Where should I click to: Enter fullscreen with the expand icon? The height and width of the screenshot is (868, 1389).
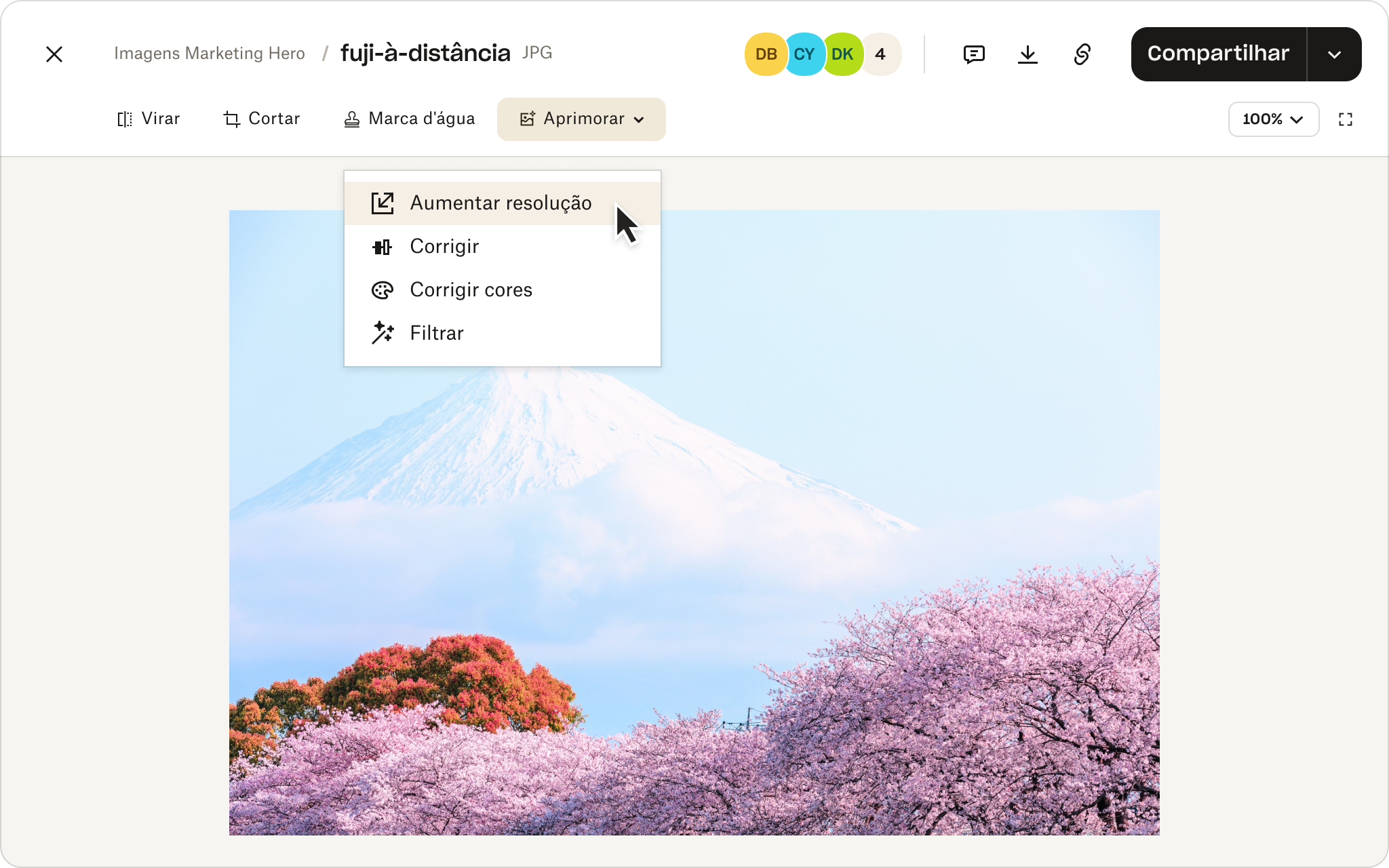1346,119
